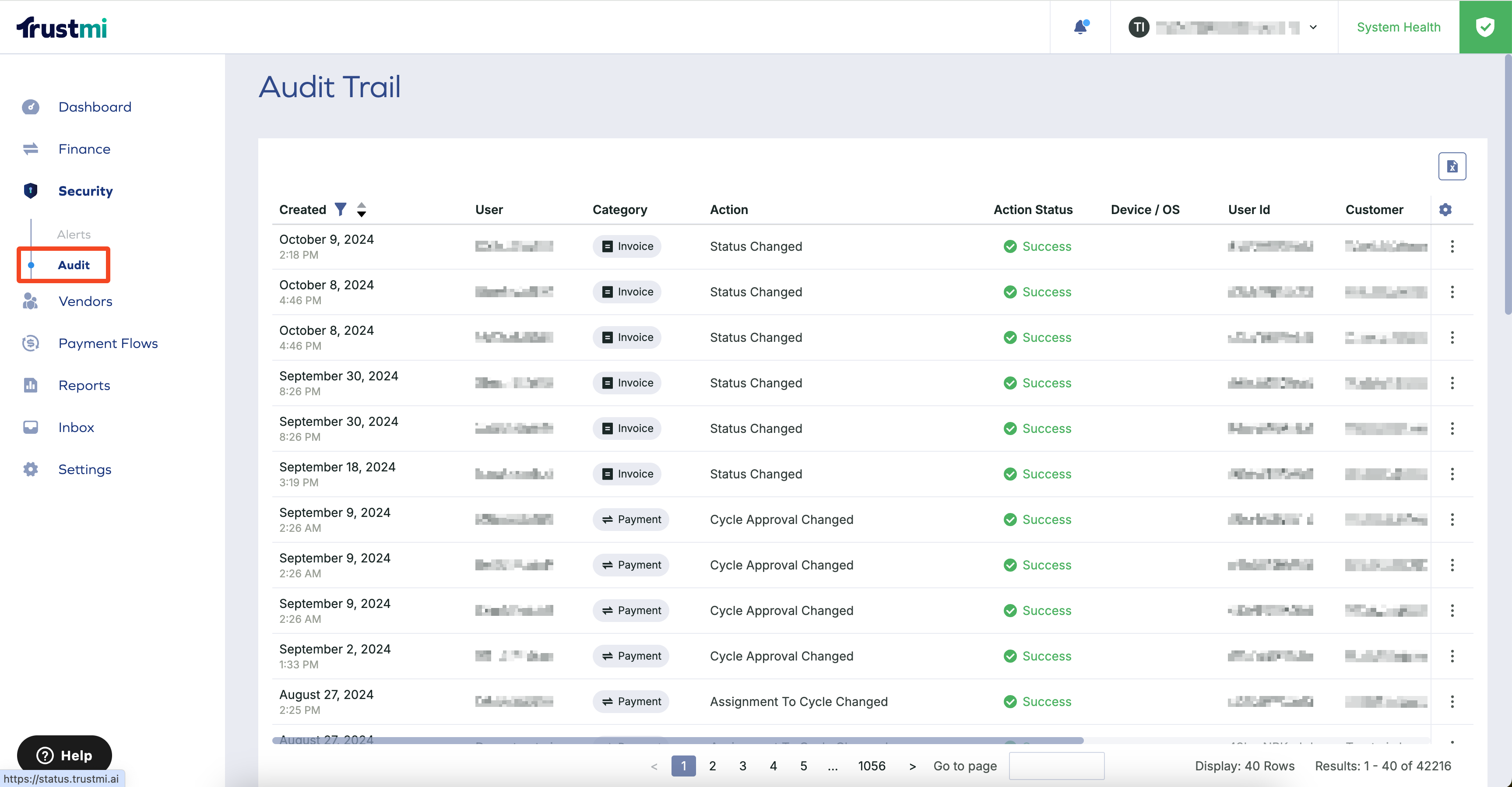Open the notifications bell icon

pos(1080,26)
